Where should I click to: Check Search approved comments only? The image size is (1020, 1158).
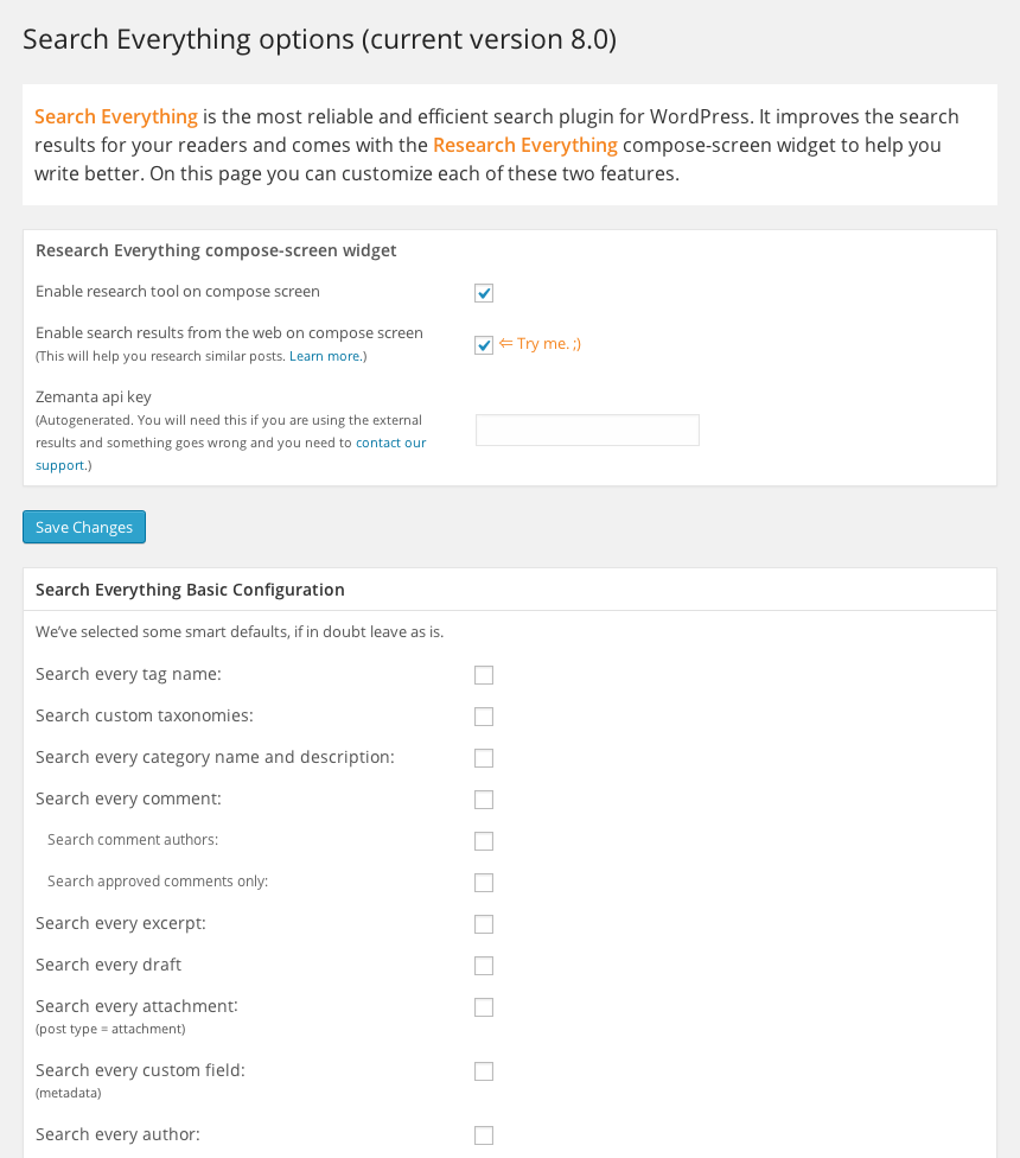(x=484, y=883)
